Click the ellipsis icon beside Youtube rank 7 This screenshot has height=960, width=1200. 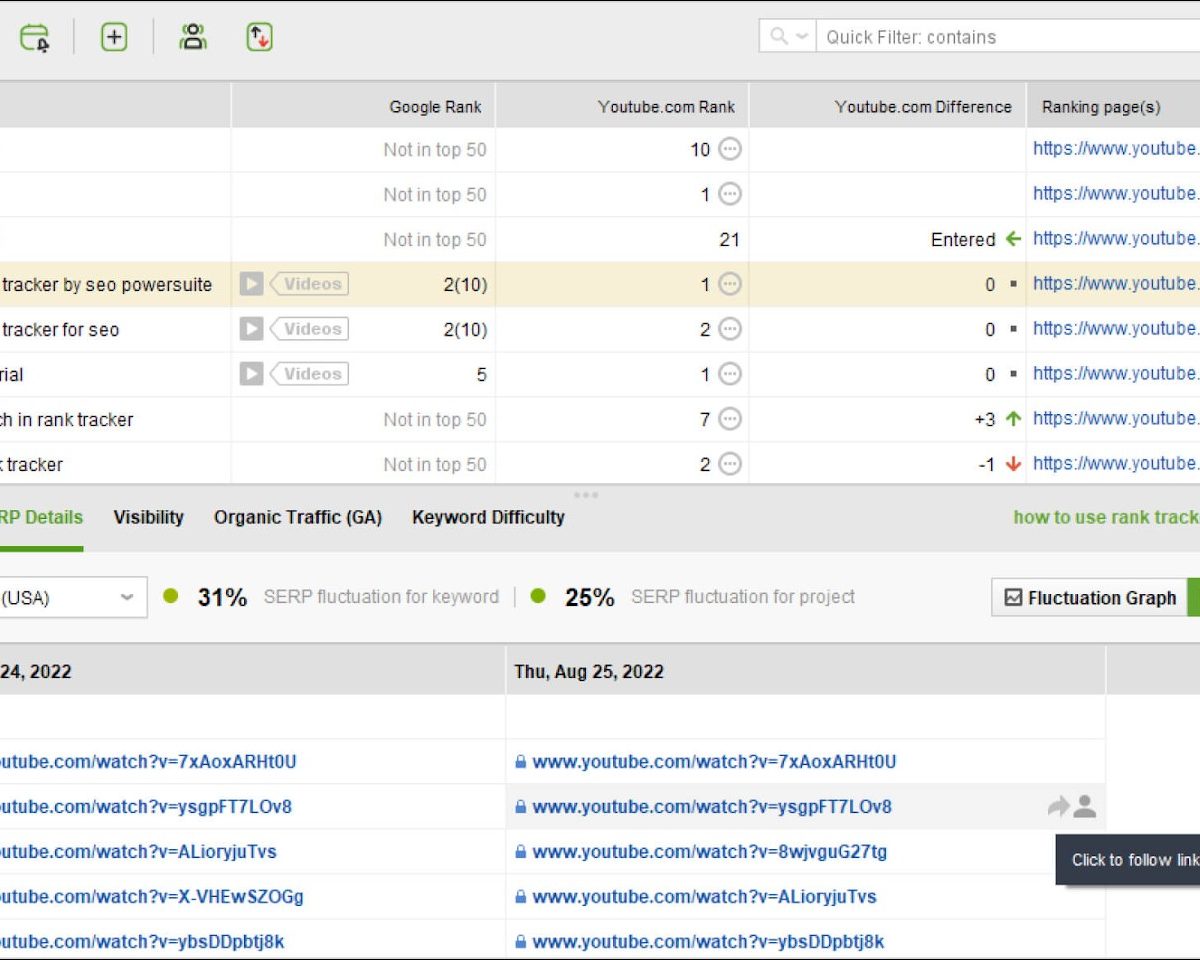click(x=730, y=420)
